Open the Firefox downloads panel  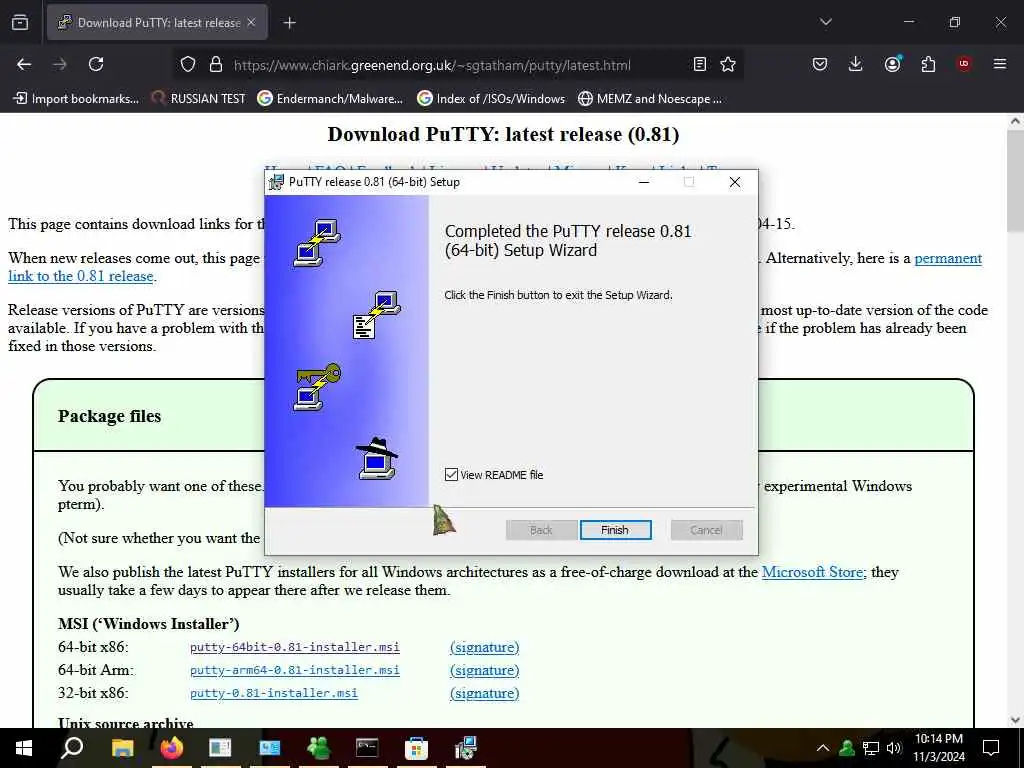856,64
